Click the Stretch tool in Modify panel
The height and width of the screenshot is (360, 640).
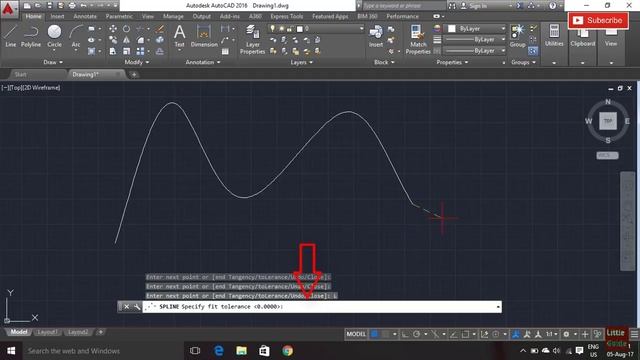[x=113, y=51]
